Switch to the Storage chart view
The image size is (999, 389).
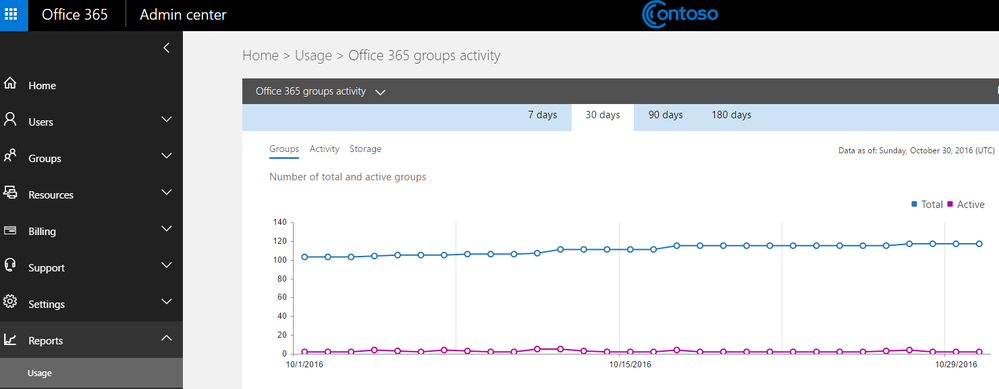[x=365, y=149]
